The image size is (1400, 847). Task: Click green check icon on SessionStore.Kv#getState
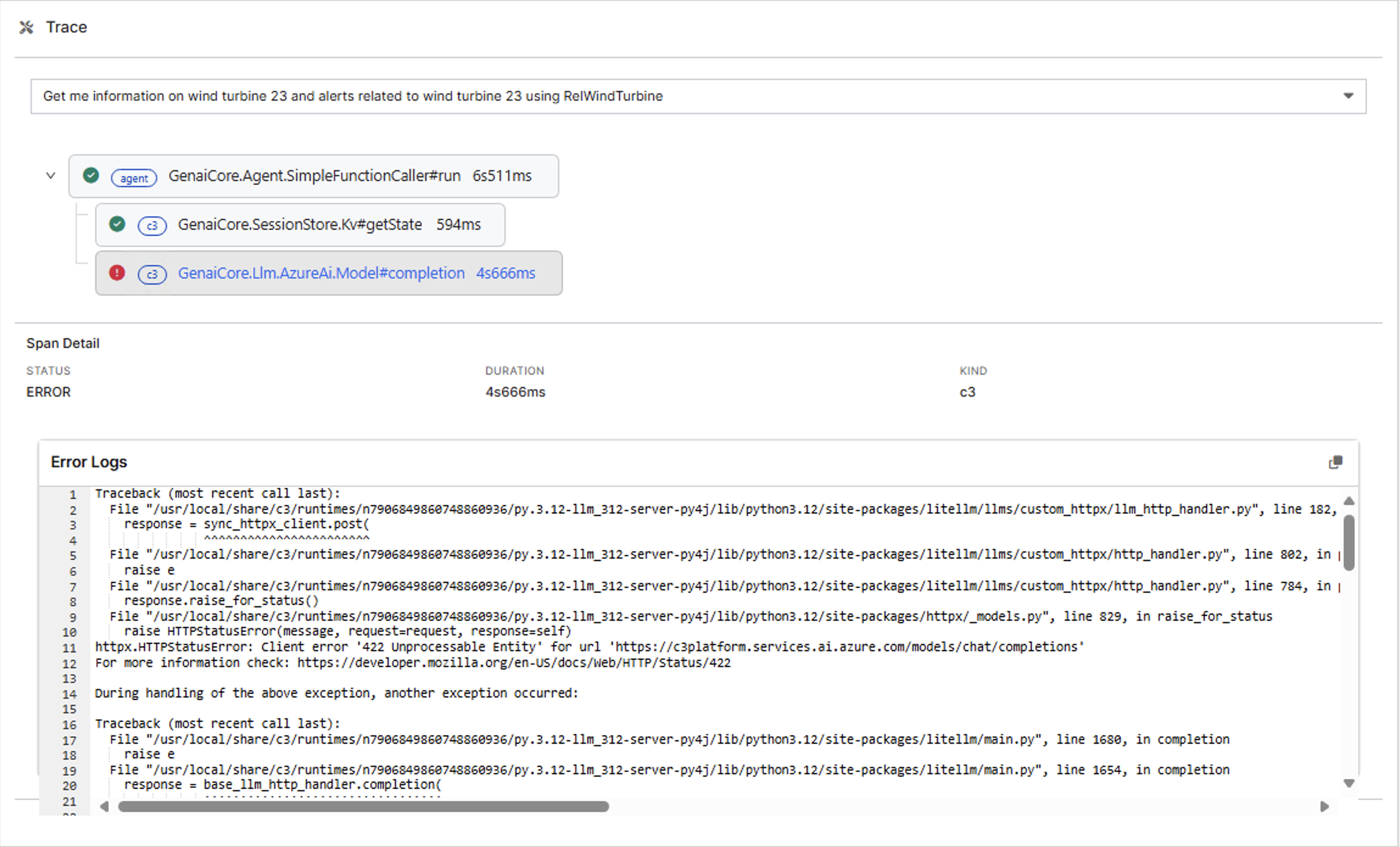click(x=117, y=224)
